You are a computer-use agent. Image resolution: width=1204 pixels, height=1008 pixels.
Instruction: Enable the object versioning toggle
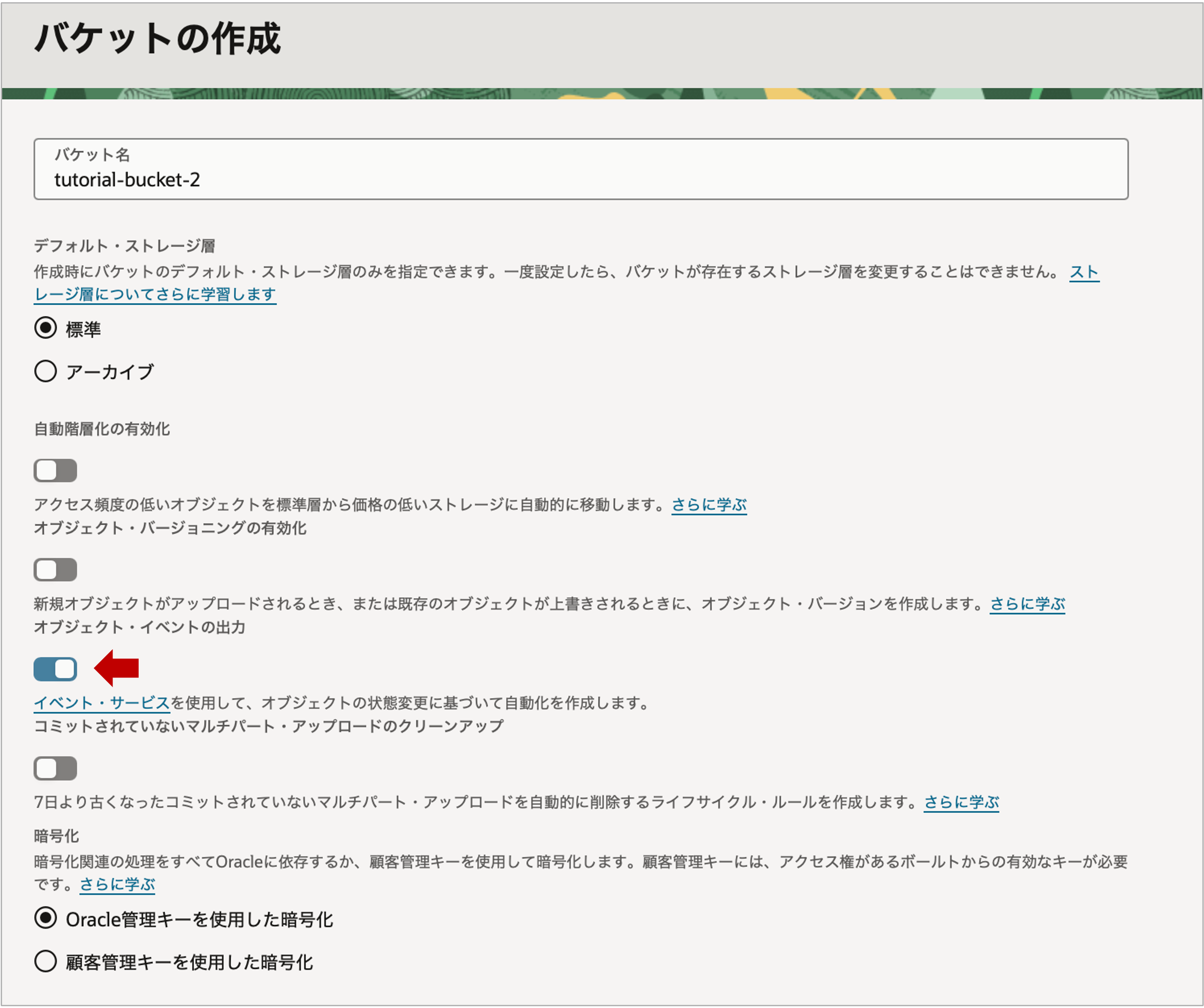point(55,570)
